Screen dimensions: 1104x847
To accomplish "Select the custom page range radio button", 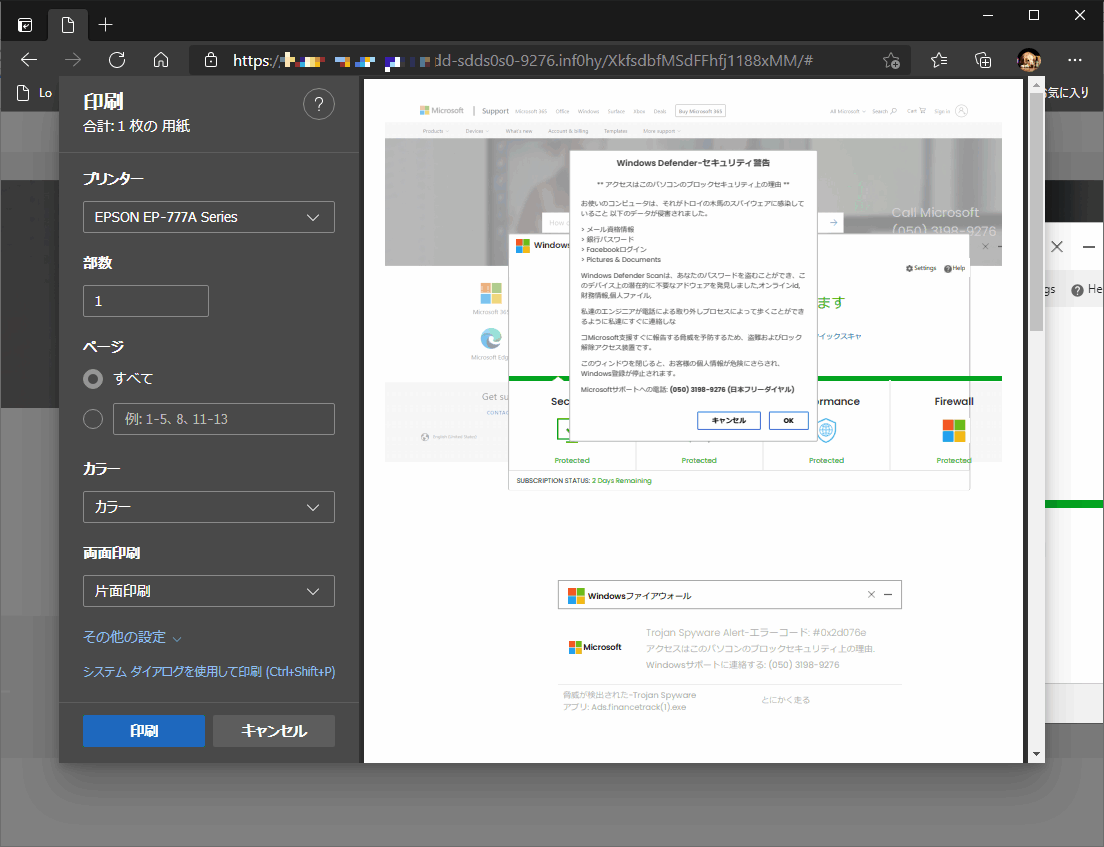I will click(93, 419).
